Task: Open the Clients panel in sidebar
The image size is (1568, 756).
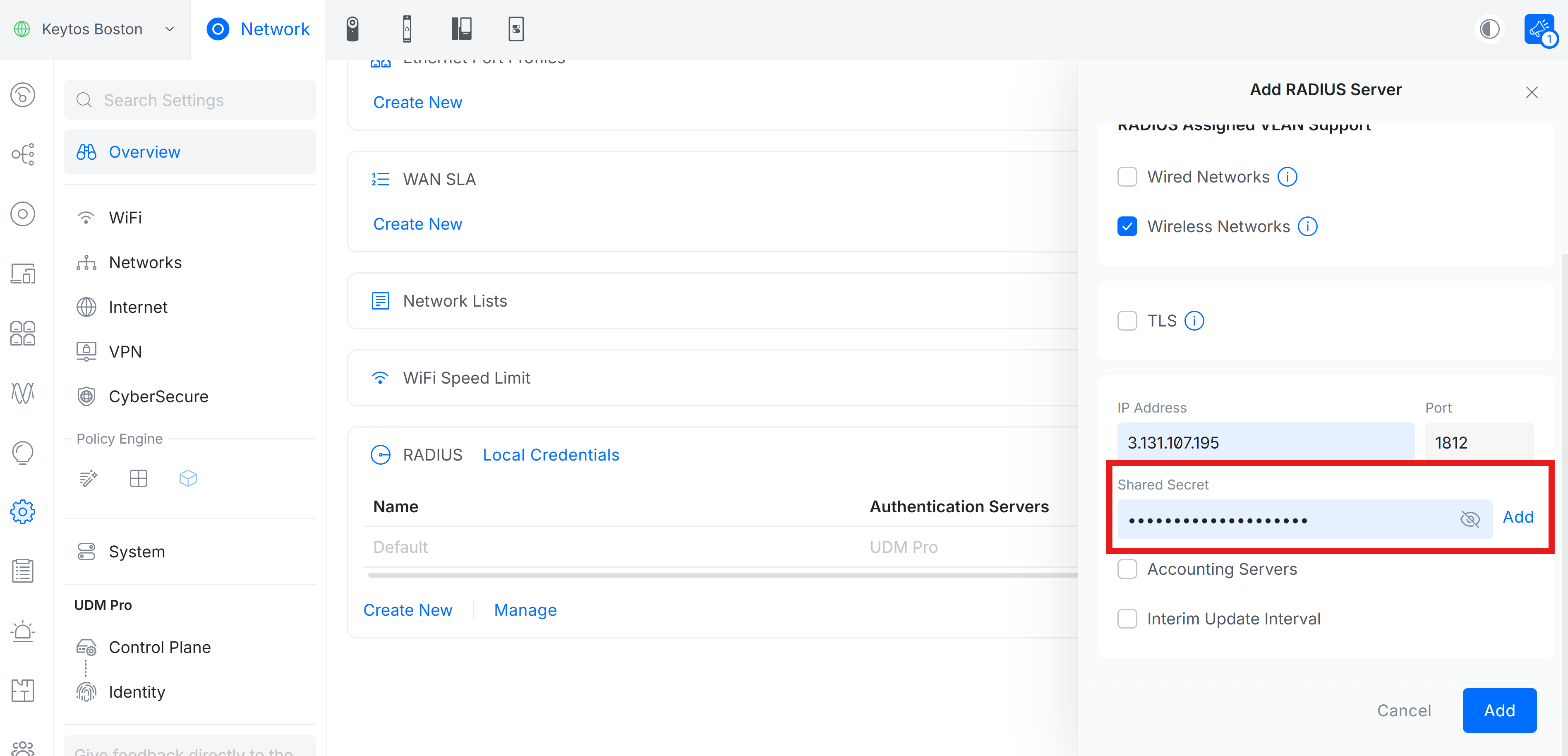Action: coord(22,273)
